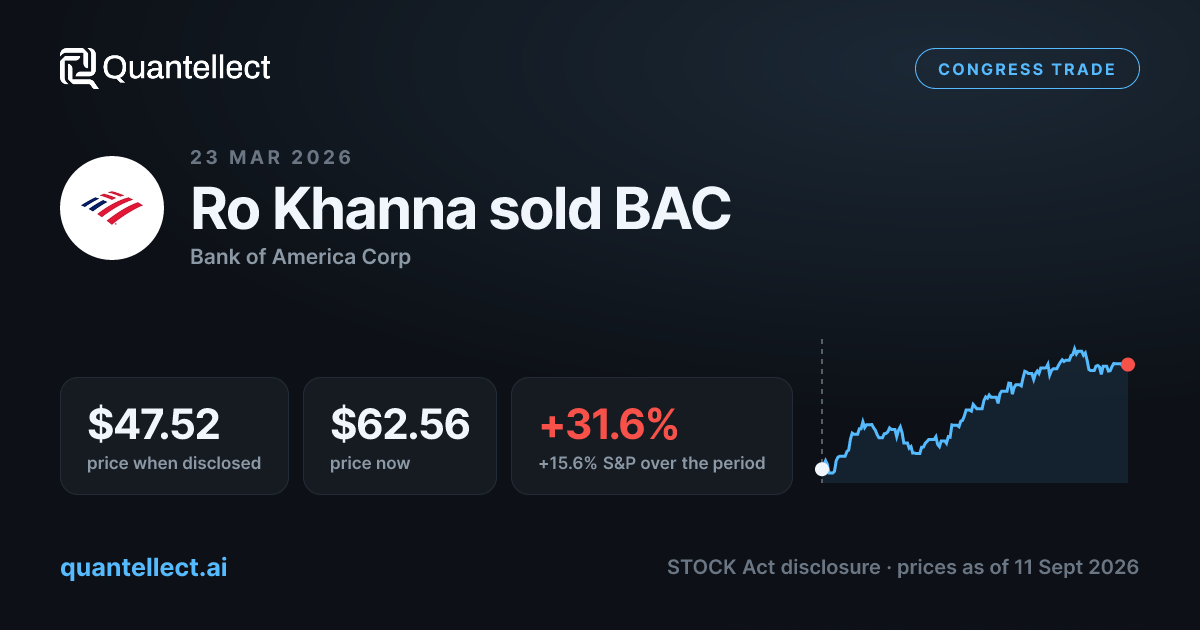Click the price when disclosed label
1200x630 pixels.
click(x=174, y=463)
